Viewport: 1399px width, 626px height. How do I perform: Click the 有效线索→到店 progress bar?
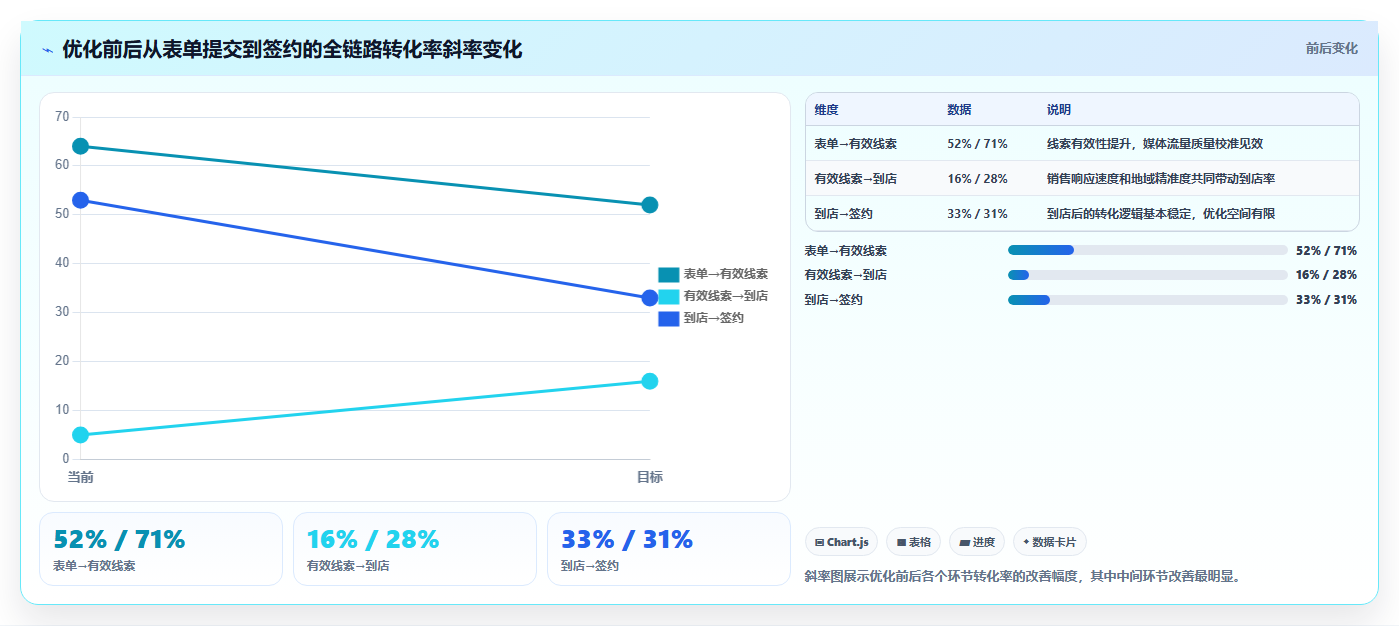pyautogui.click(x=1148, y=275)
